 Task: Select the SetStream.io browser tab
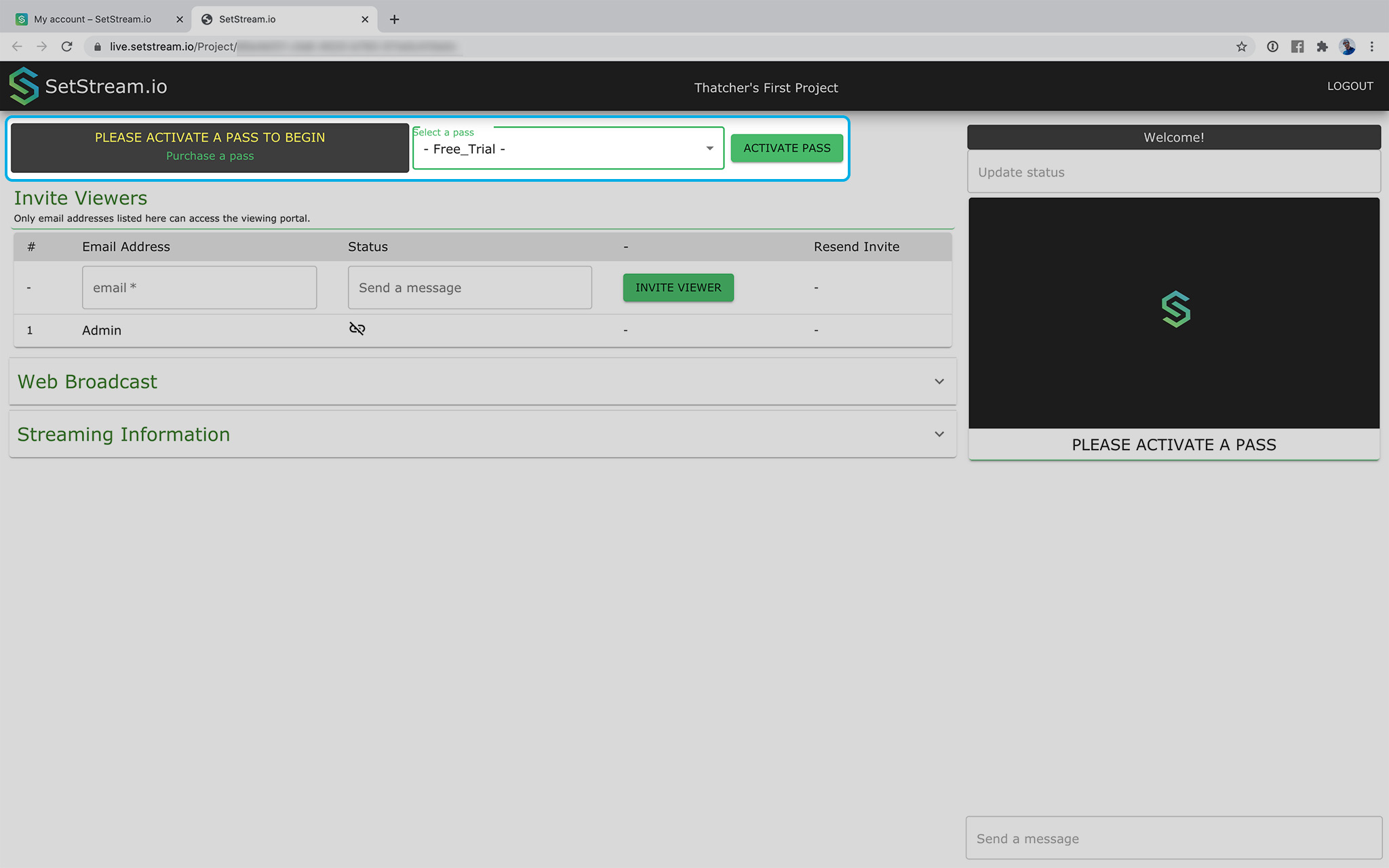pyautogui.click(x=283, y=19)
